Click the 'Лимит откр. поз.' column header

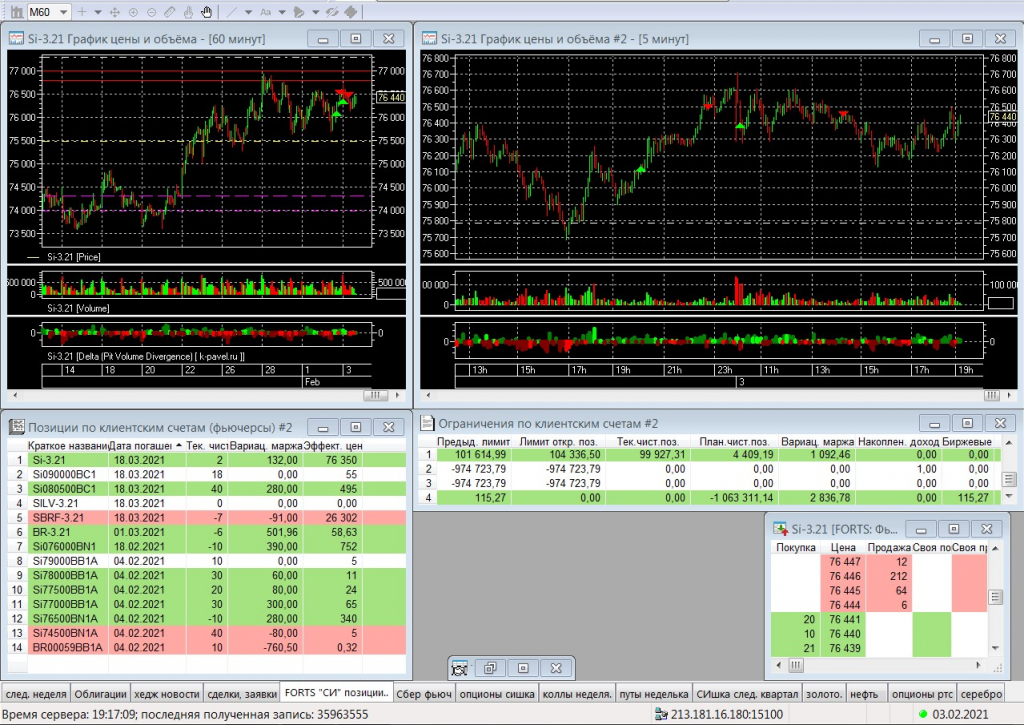[x=558, y=442]
